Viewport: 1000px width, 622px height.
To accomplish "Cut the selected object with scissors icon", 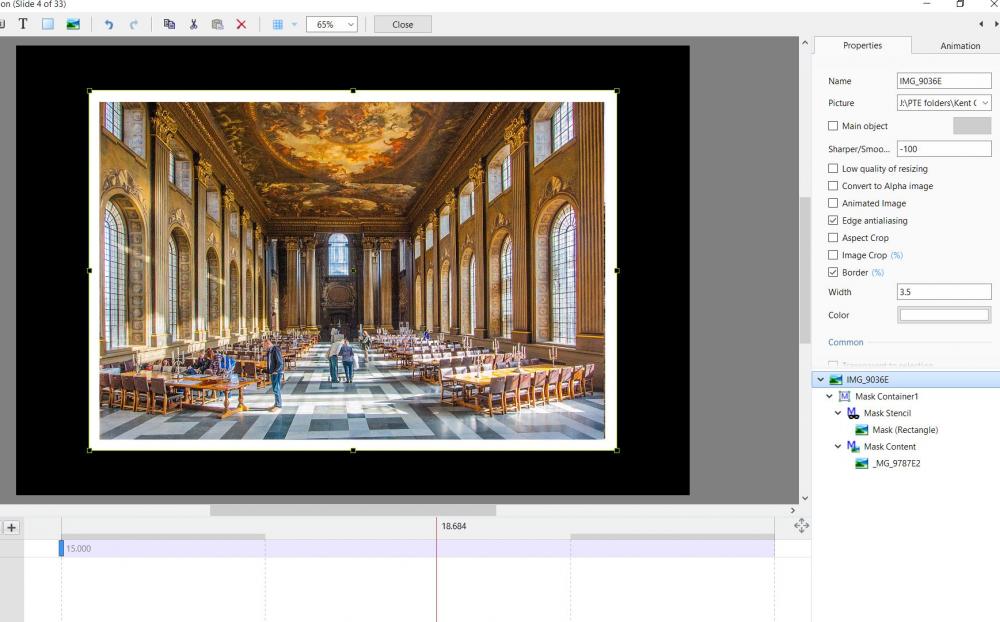I will coord(193,24).
